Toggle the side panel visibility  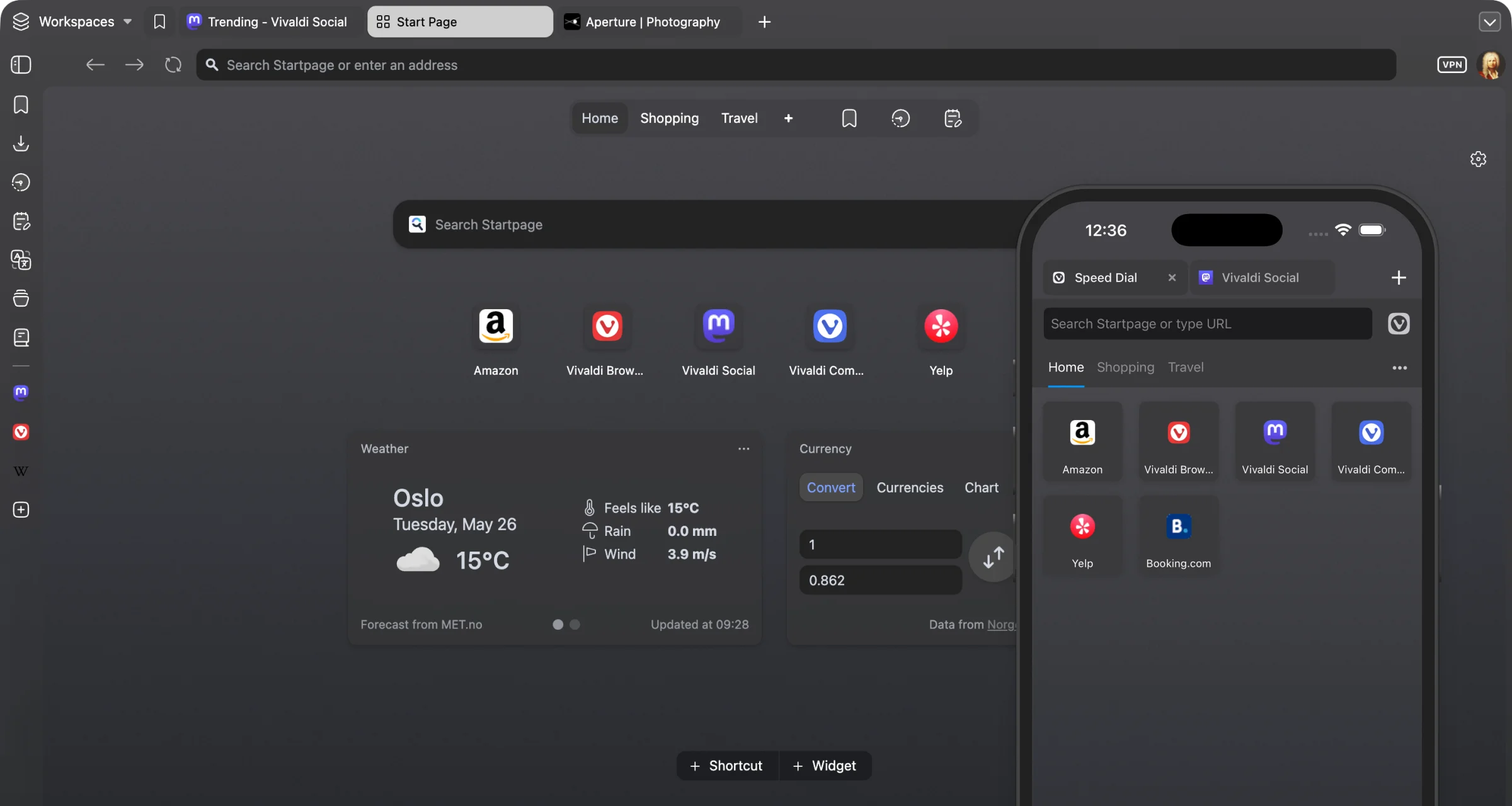(x=21, y=64)
